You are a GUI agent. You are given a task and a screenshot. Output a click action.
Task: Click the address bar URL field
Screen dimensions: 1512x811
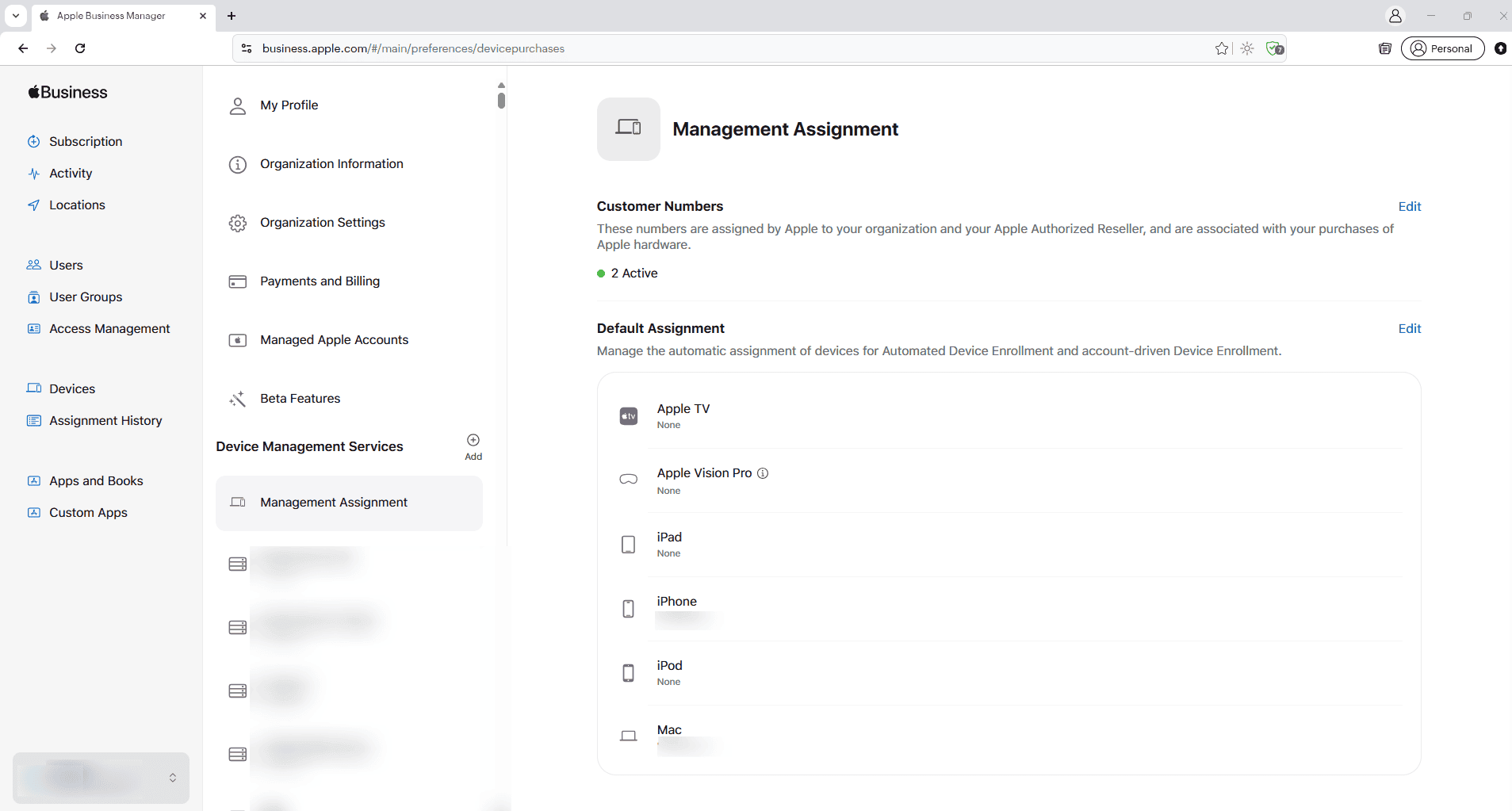[x=714, y=48]
